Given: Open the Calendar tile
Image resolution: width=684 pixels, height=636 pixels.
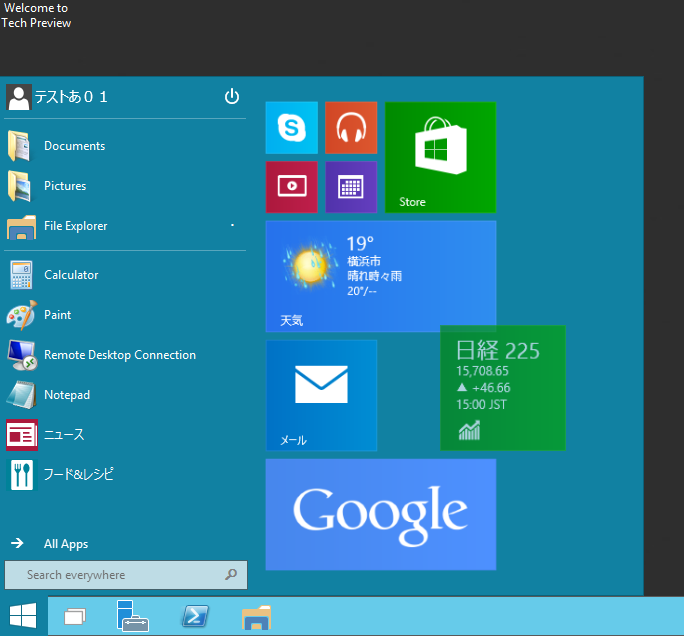Looking at the screenshot, I should coord(351,187).
